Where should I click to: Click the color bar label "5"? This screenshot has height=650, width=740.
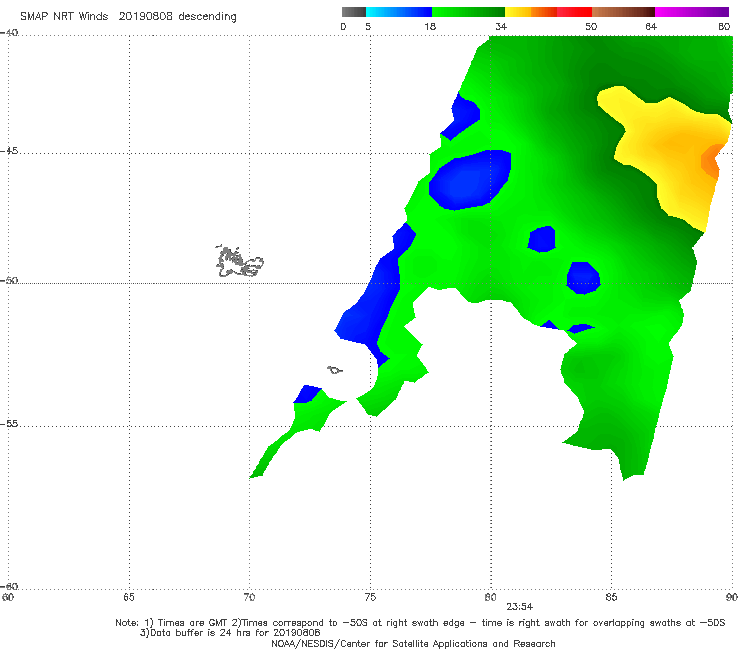point(368,26)
